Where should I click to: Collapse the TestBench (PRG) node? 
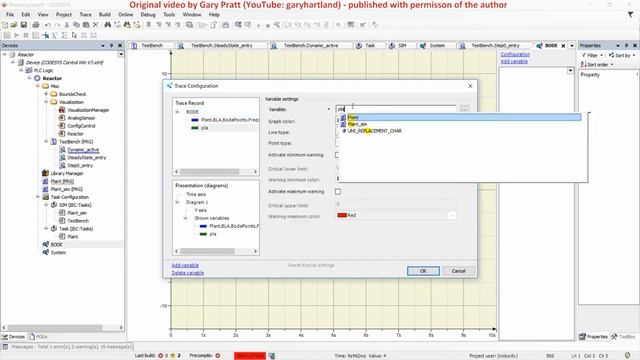46,142
